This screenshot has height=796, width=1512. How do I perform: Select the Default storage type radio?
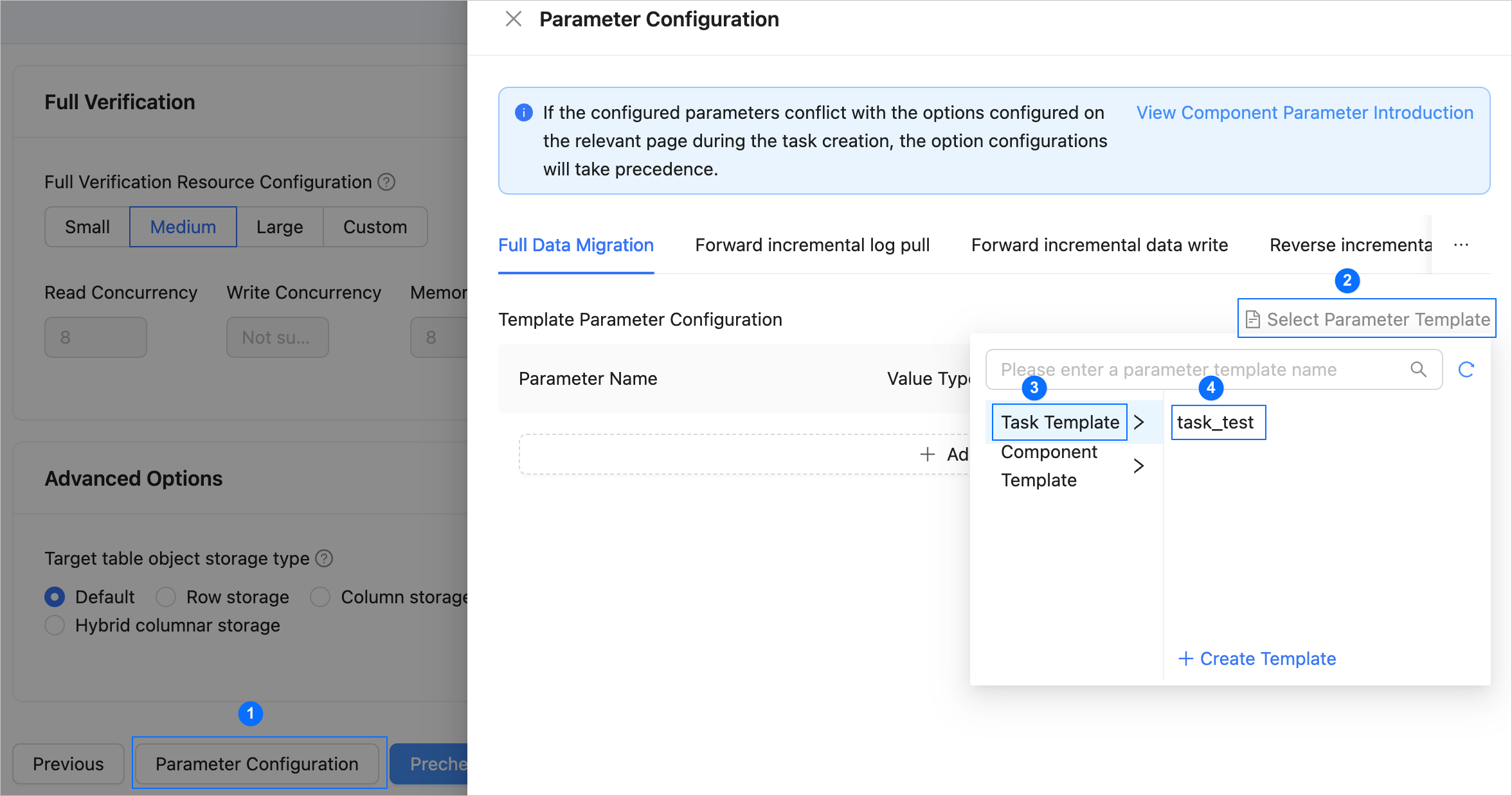55,597
